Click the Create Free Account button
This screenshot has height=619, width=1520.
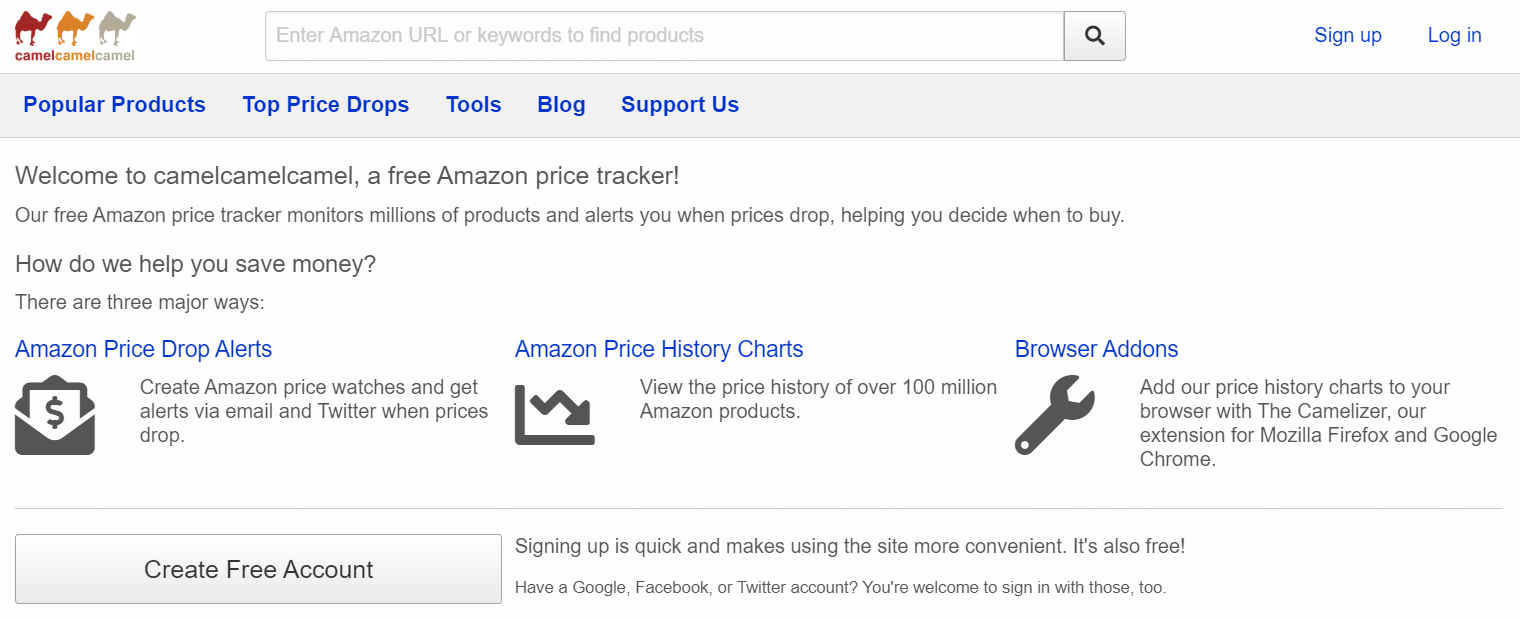(x=258, y=568)
